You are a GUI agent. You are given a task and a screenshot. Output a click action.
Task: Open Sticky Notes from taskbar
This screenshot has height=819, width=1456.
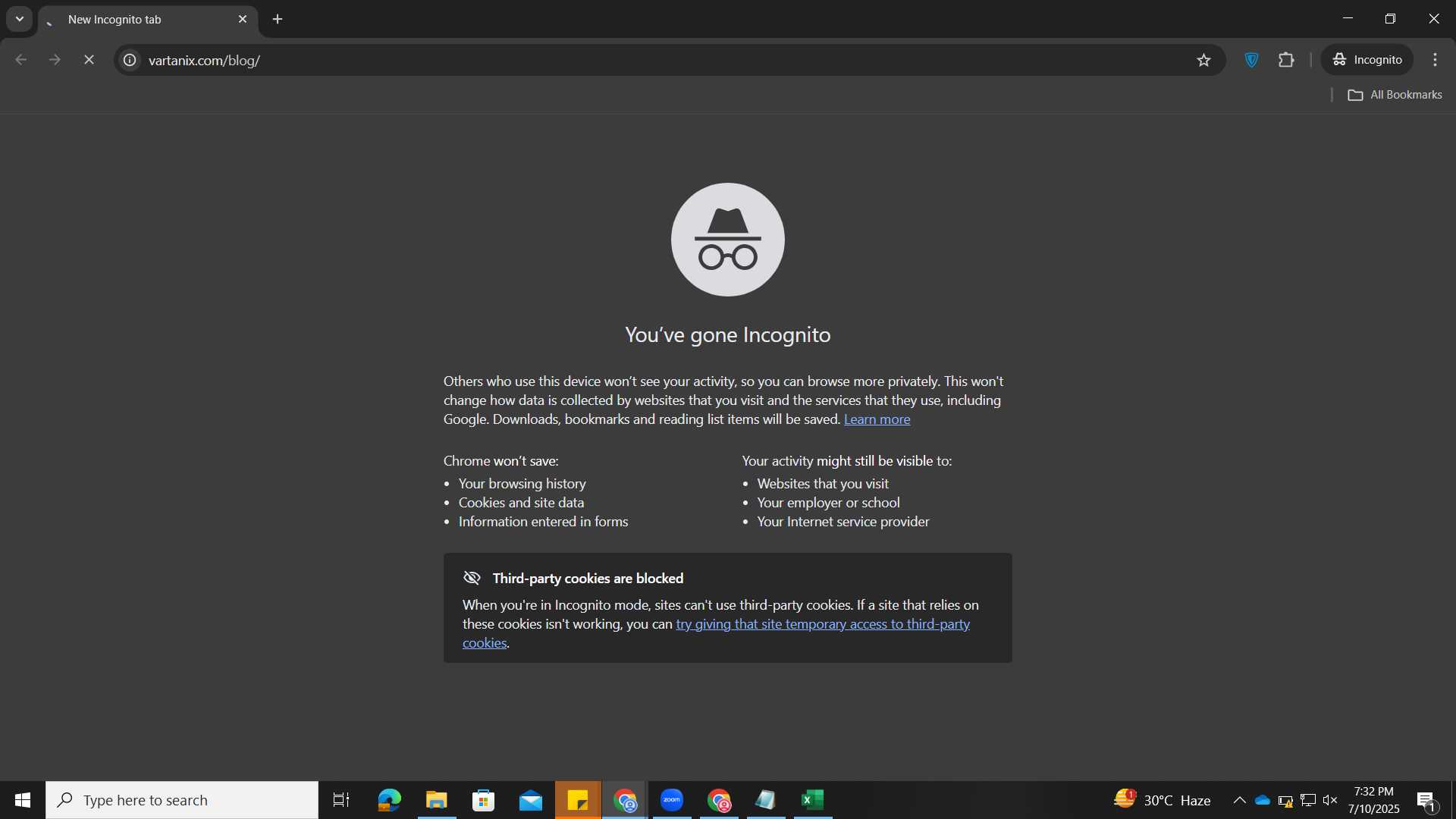578,800
